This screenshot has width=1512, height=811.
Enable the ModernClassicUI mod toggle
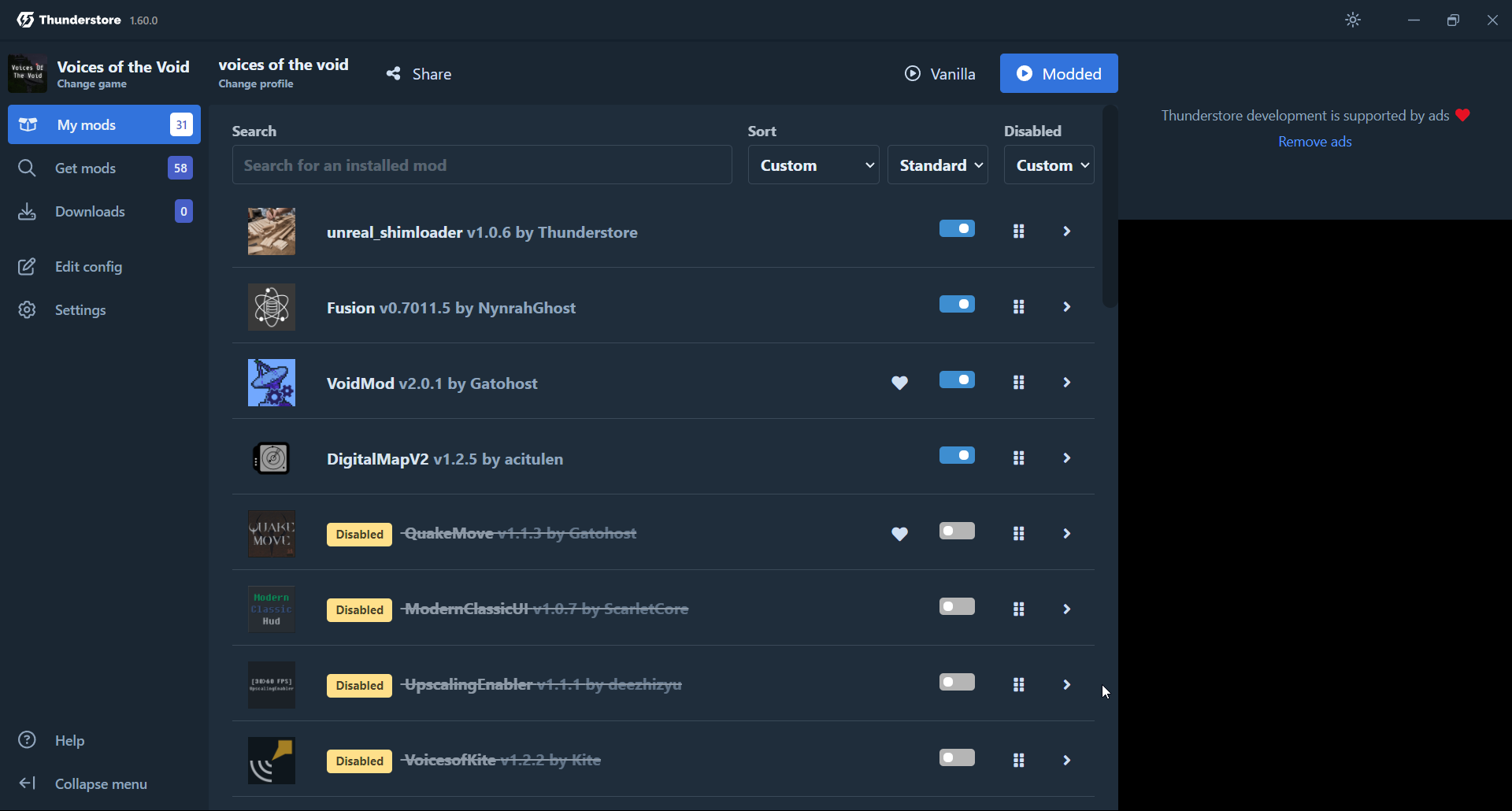[x=958, y=606]
